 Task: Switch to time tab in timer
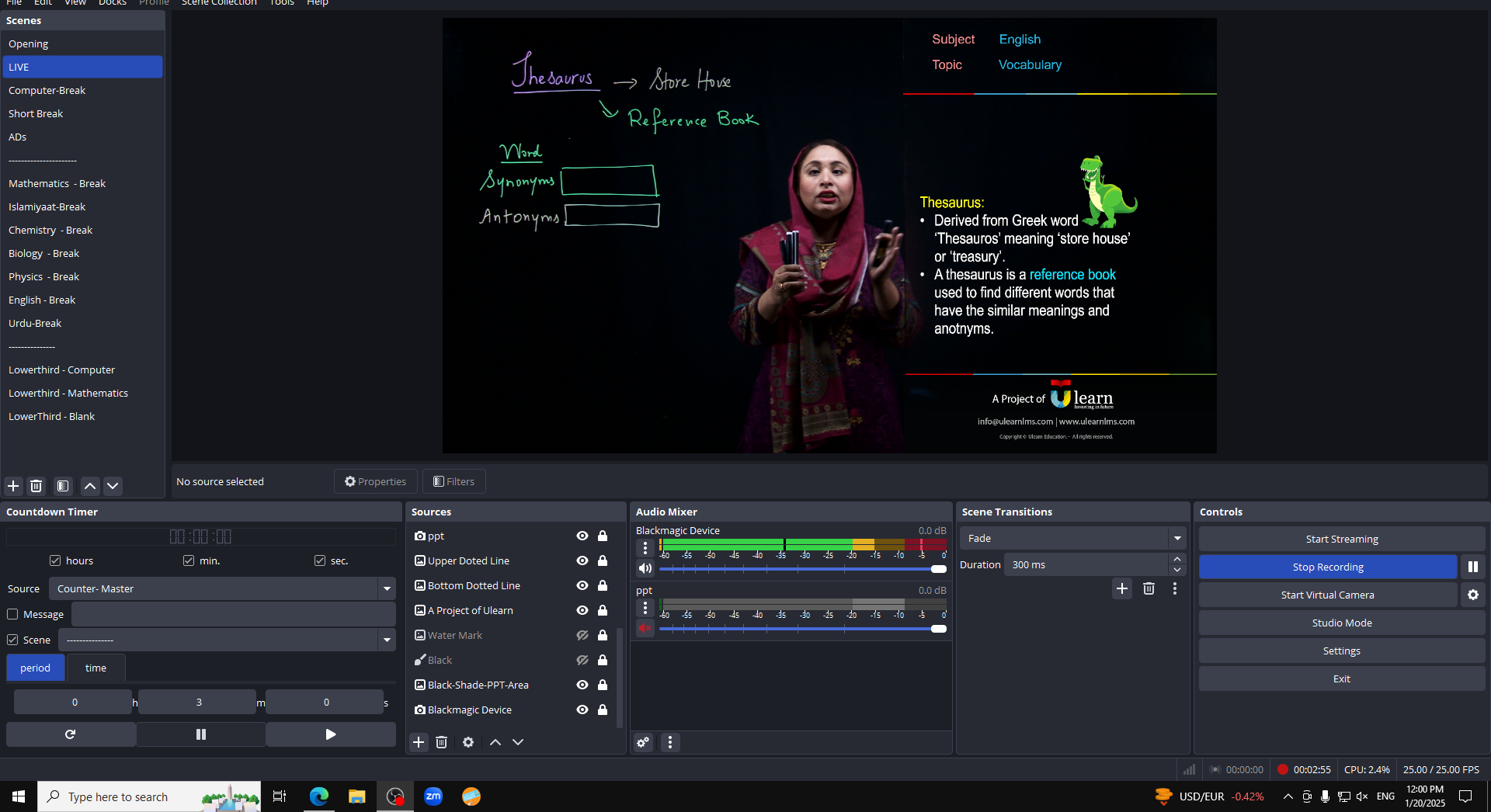tap(96, 668)
